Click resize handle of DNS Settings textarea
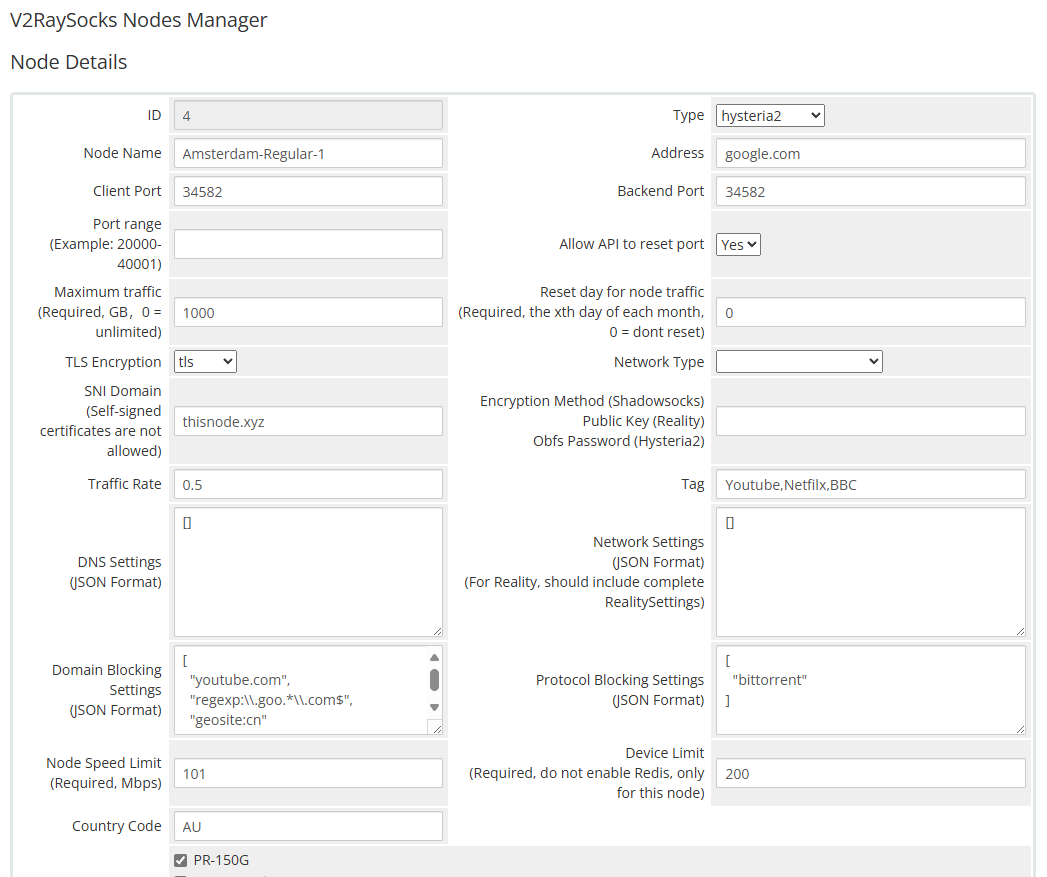Screen dimensions: 1047x877 [x=436, y=630]
